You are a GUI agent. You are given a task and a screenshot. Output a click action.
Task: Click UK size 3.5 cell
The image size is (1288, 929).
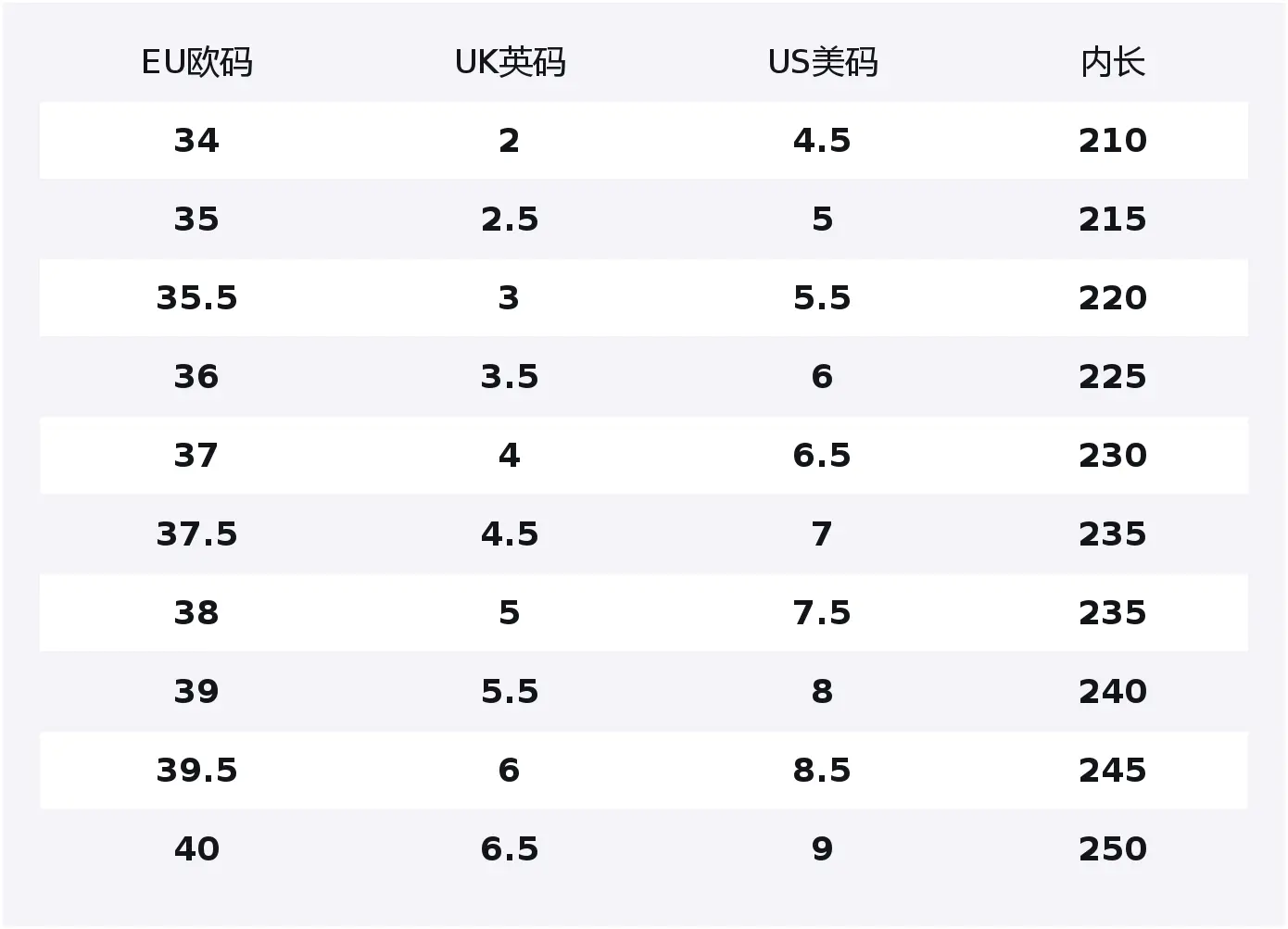click(x=509, y=377)
